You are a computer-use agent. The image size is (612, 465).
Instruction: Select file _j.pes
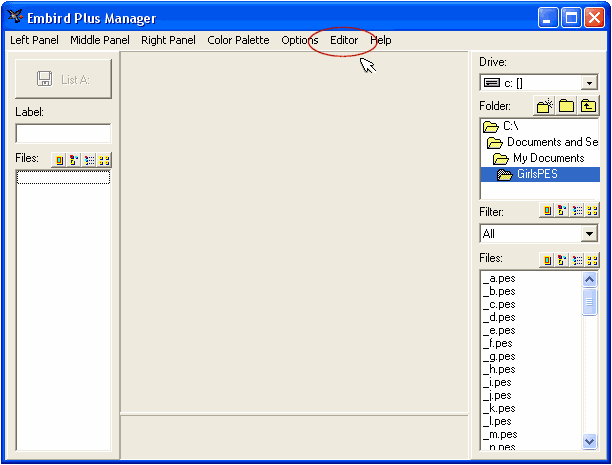coord(497,395)
